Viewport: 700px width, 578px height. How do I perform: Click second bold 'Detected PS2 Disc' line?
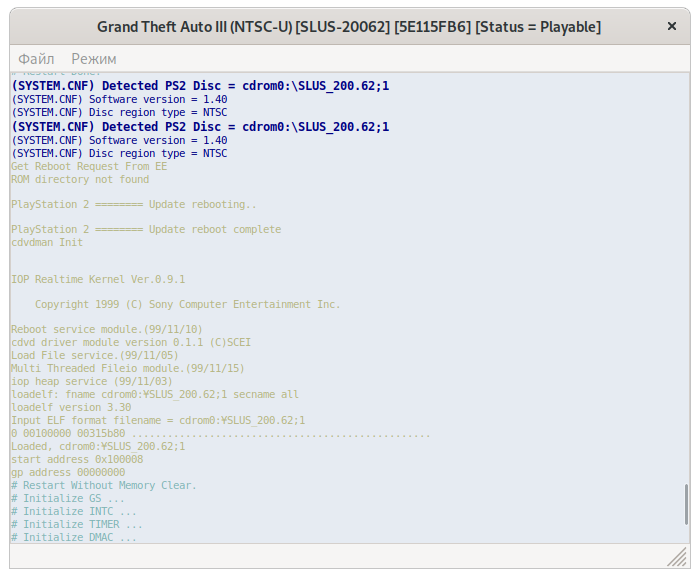click(200, 127)
